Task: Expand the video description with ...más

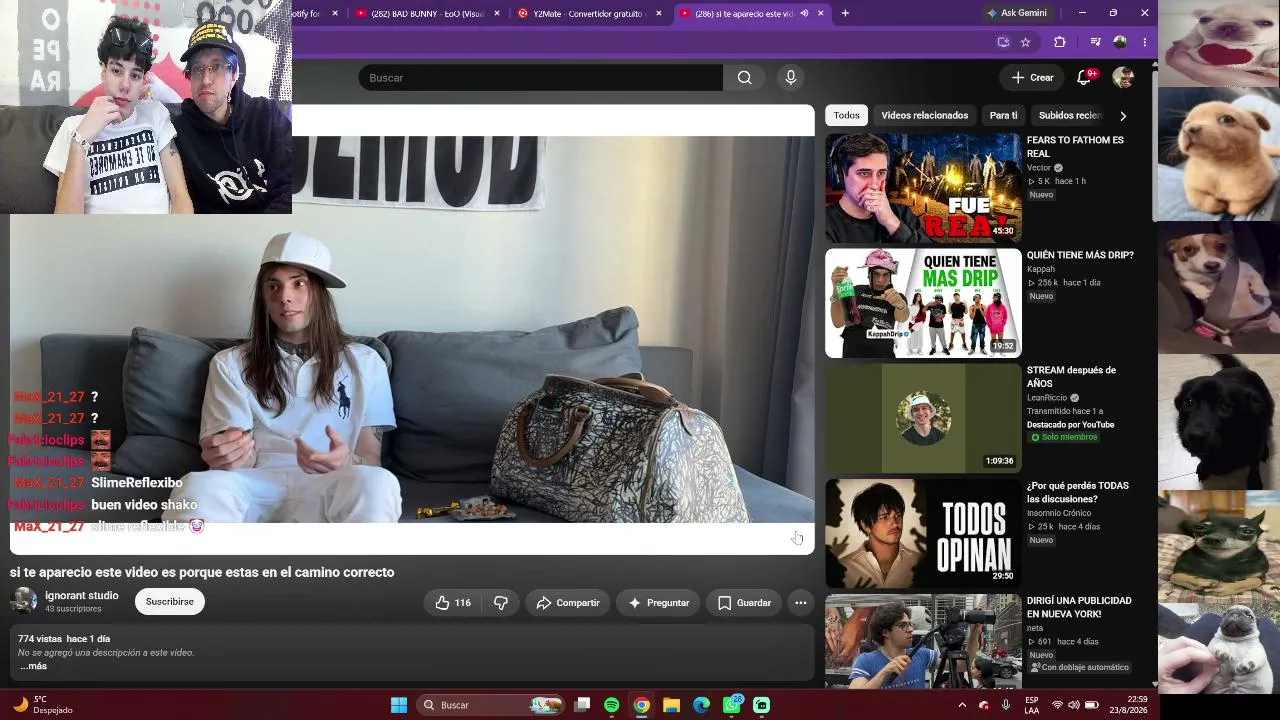Action: coord(34,666)
